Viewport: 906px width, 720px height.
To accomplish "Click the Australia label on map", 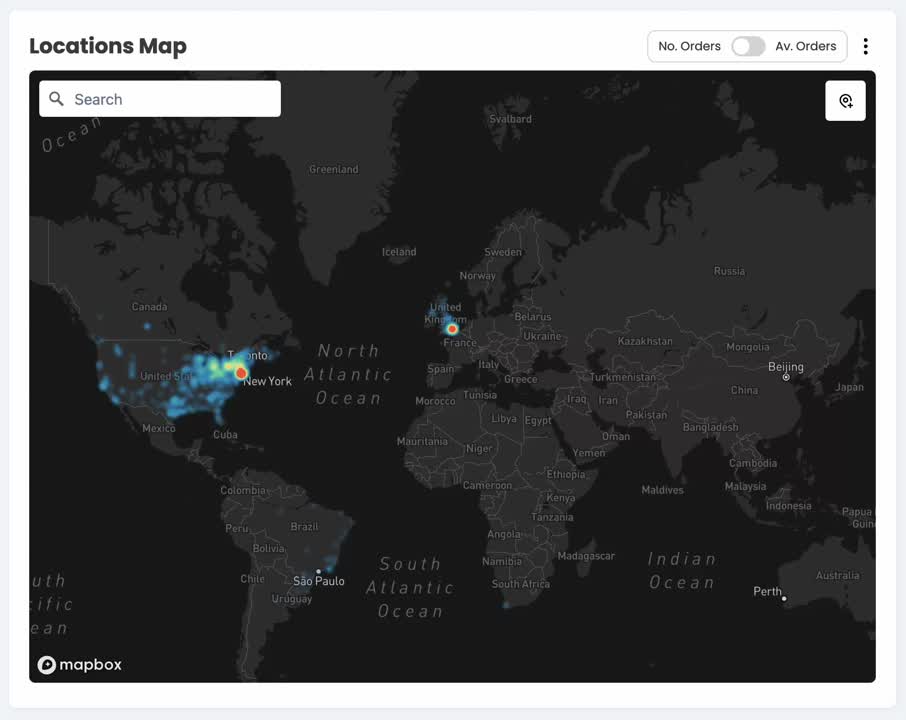I will coord(837,575).
